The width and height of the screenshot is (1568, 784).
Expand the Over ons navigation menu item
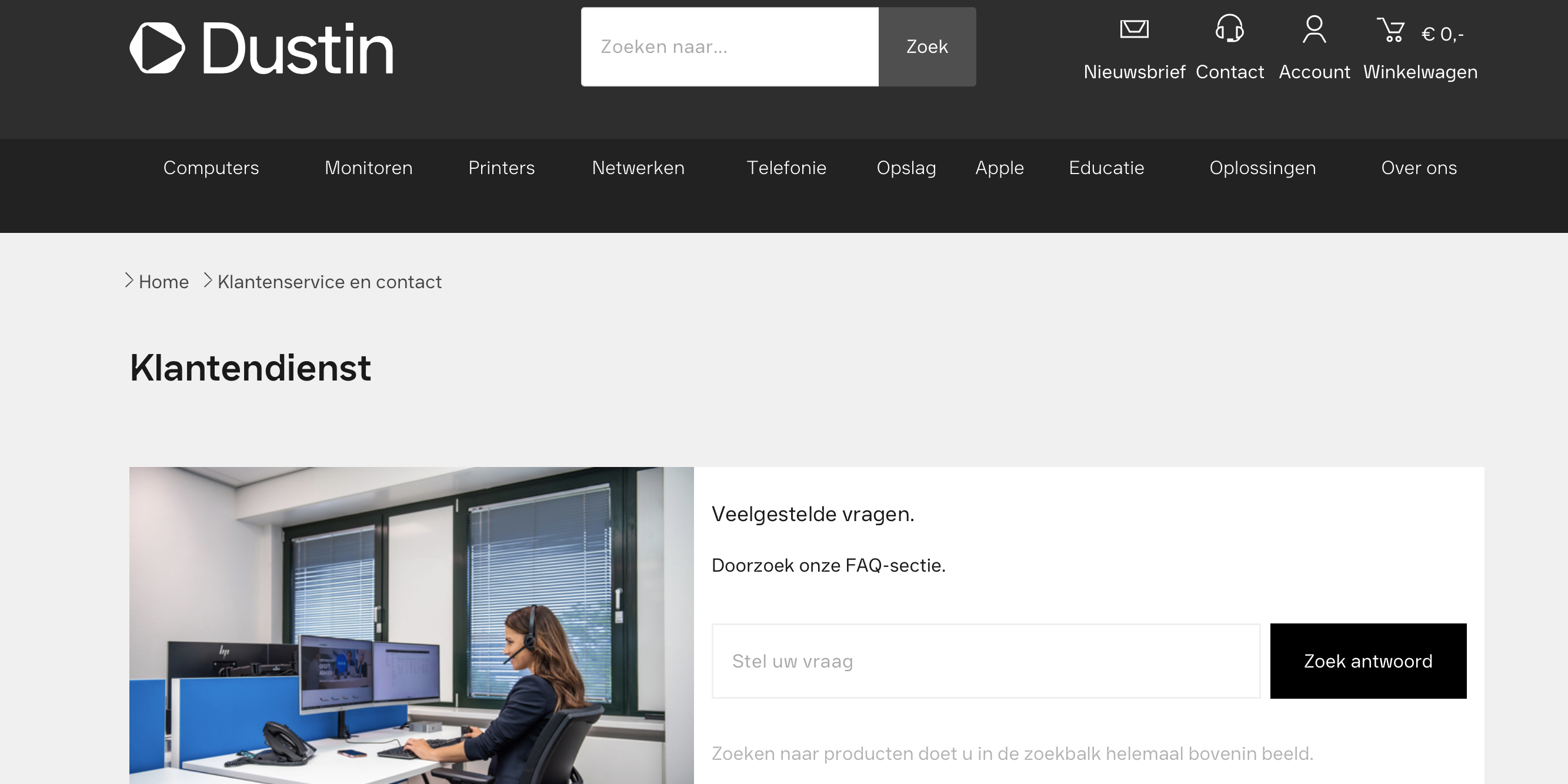tap(1419, 168)
